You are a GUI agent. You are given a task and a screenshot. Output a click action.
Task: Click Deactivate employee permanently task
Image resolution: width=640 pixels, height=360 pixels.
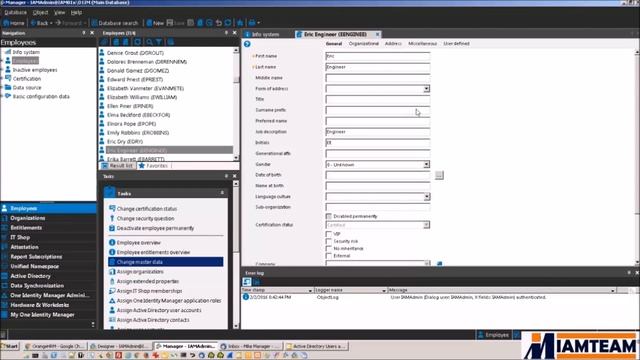155,228
